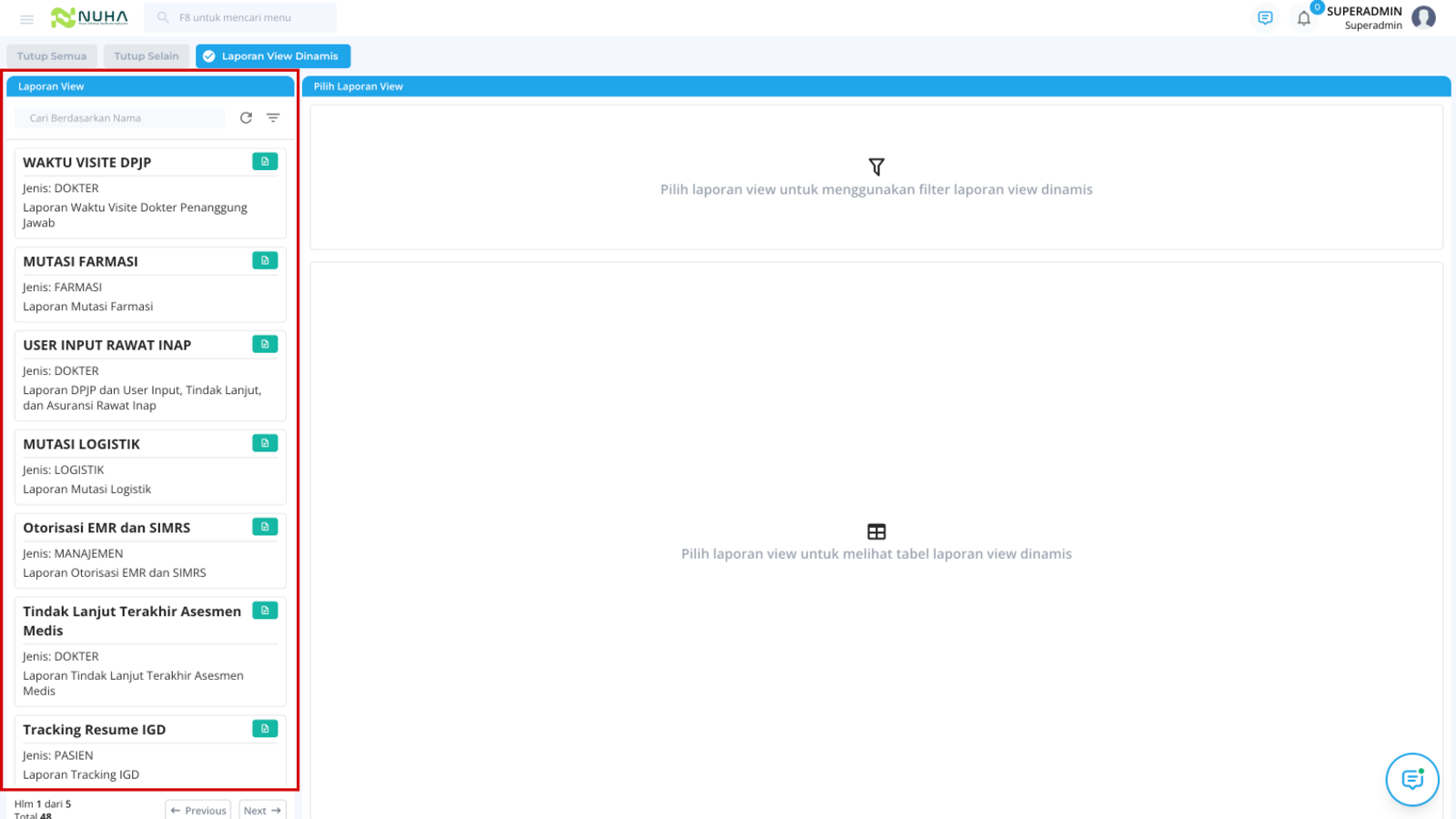Open the Tracking Resume IGD report icon

pyautogui.click(x=265, y=729)
